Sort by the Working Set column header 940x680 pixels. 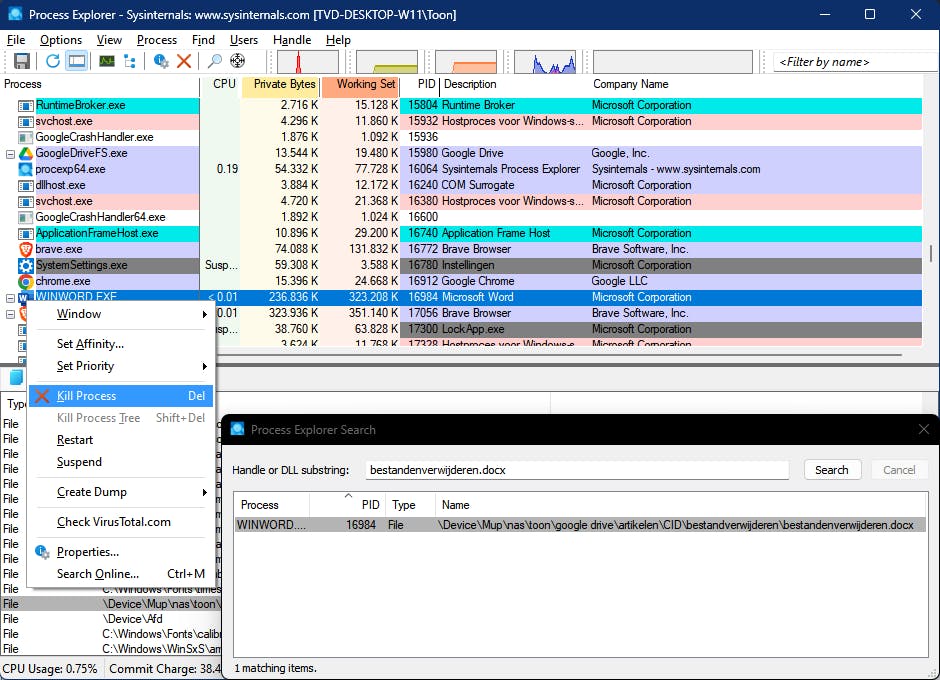[x=365, y=84]
